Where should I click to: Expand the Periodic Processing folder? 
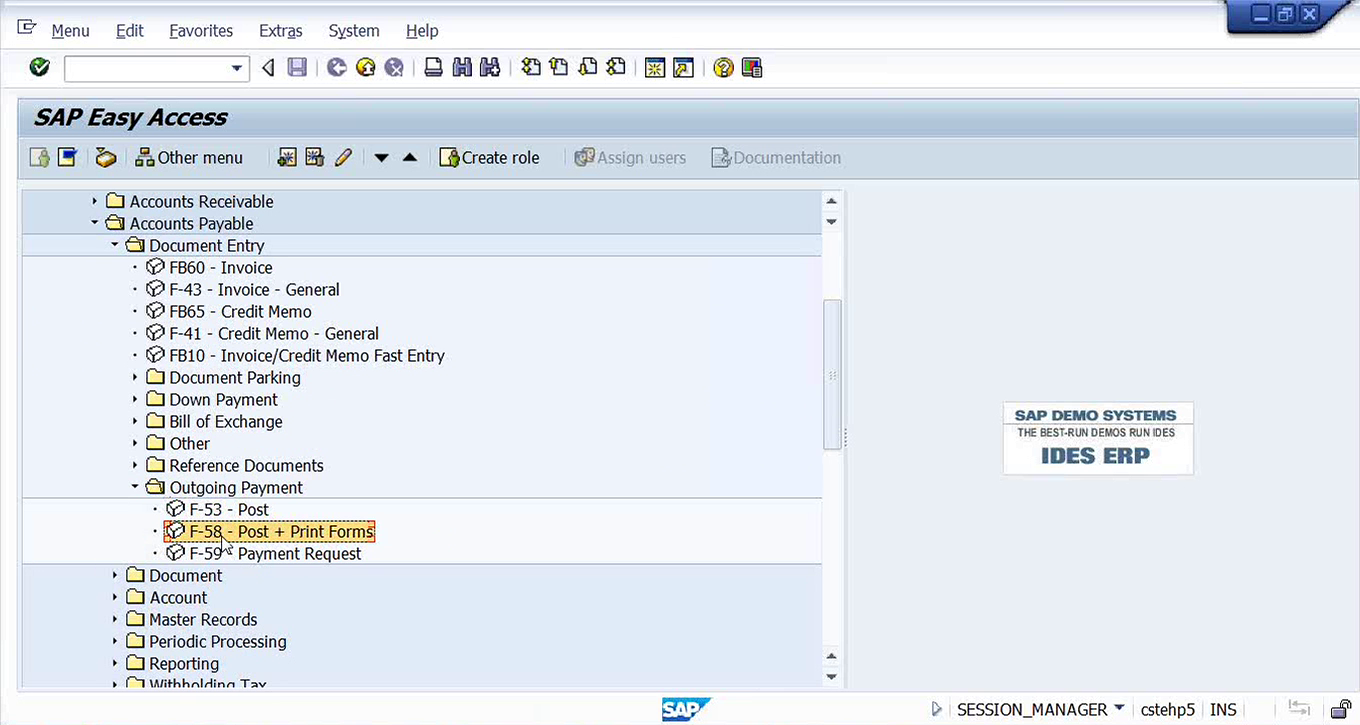point(115,641)
